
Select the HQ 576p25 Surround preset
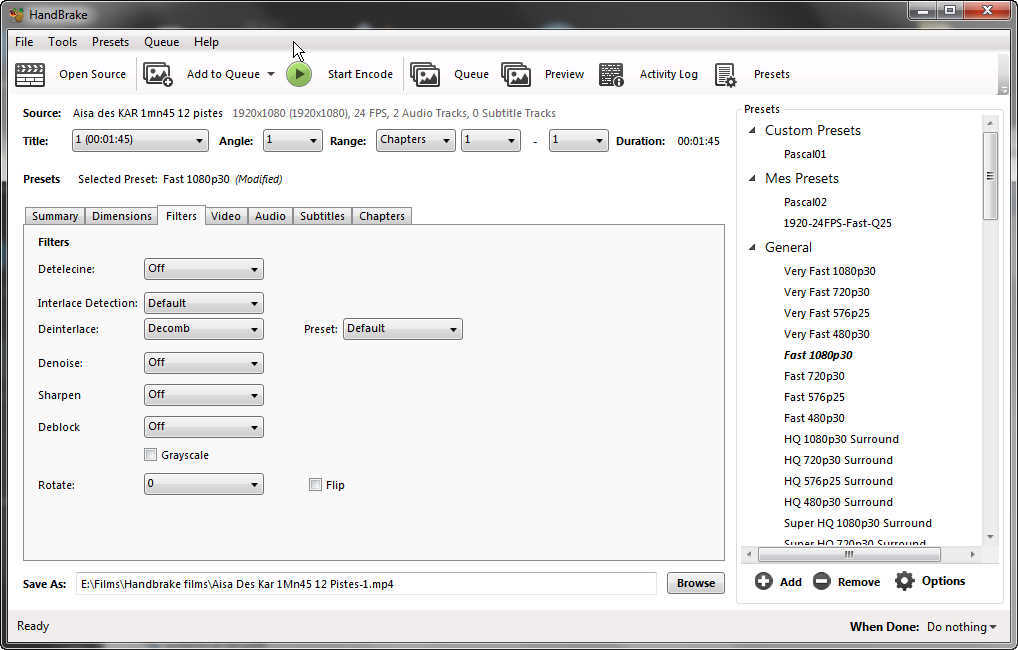pyautogui.click(x=838, y=481)
